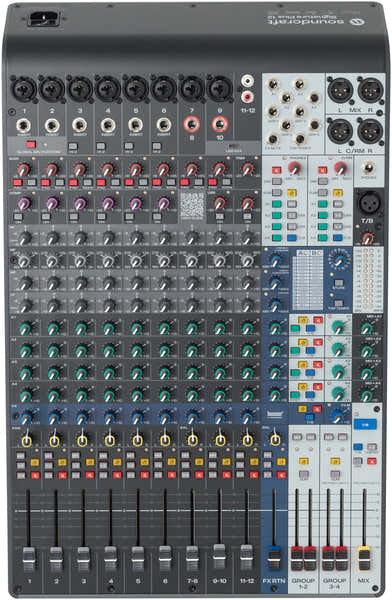
Task: Select the channel 5 blue FX send knob
Action: click(136, 417)
